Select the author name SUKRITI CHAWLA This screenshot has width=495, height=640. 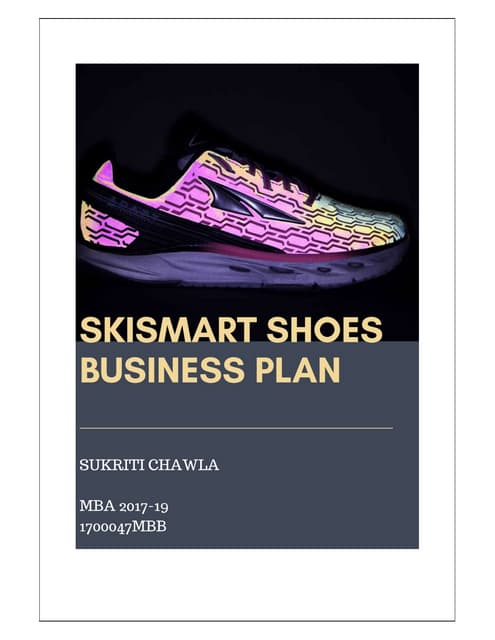149,465
